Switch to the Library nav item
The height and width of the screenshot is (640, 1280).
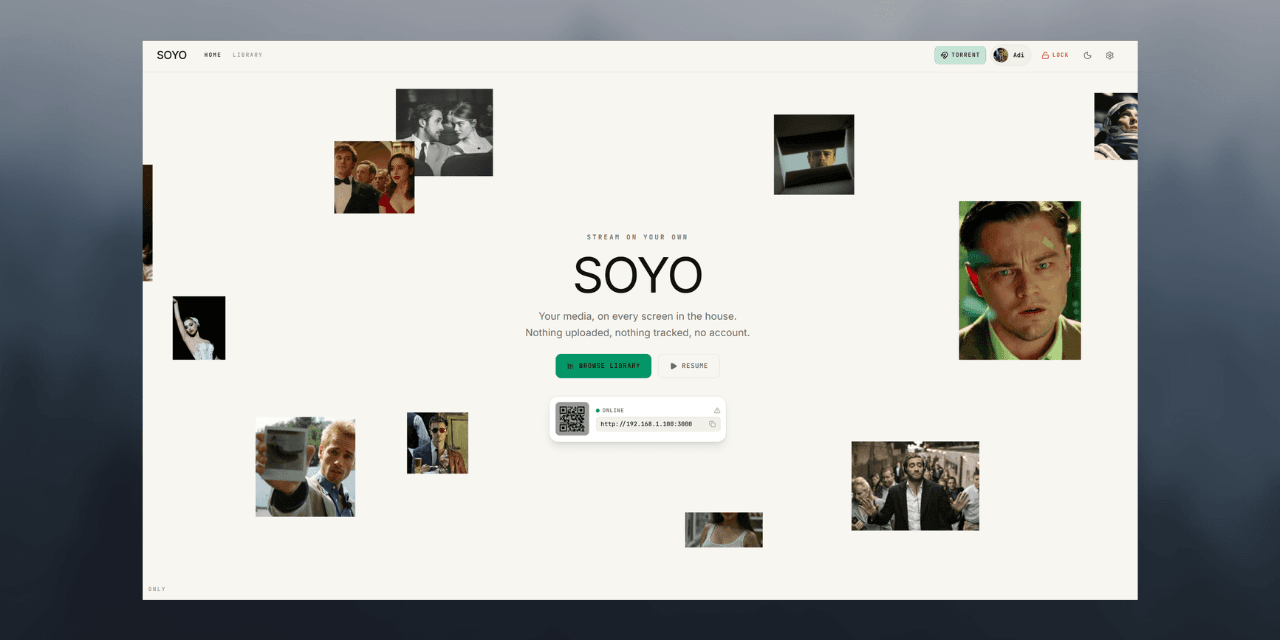point(247,55)
